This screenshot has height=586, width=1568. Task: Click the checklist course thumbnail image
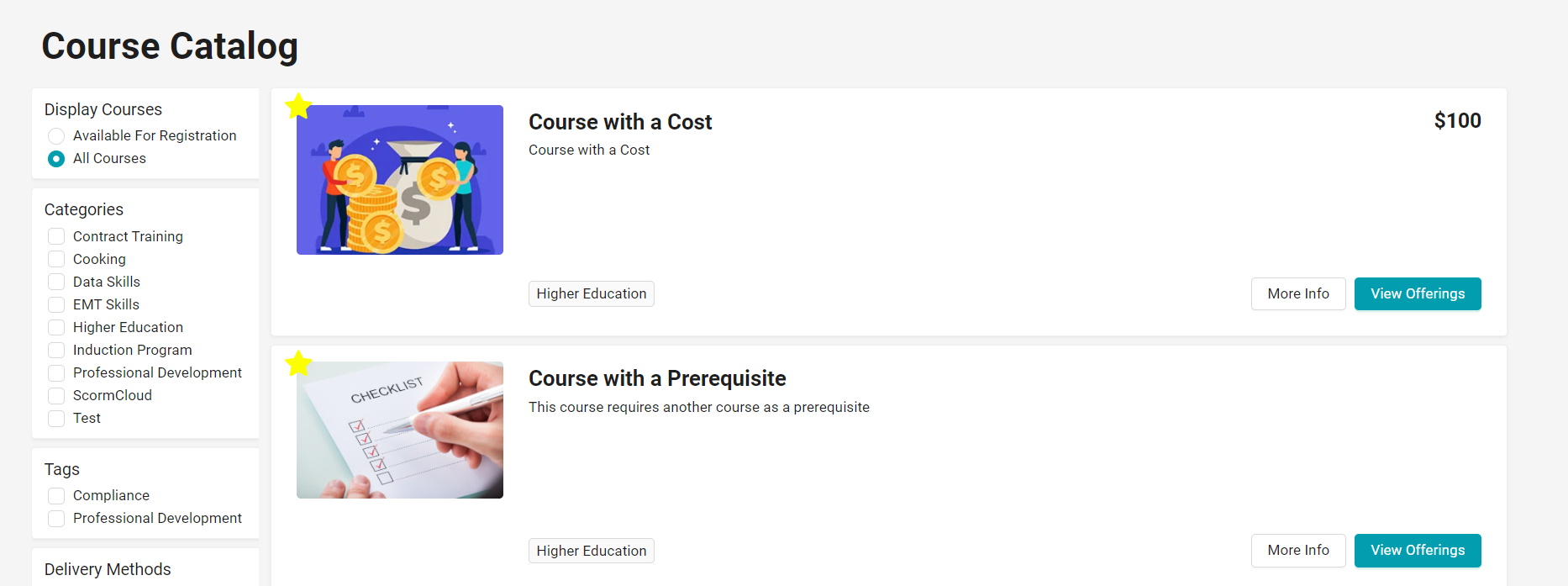click(399, 430)
